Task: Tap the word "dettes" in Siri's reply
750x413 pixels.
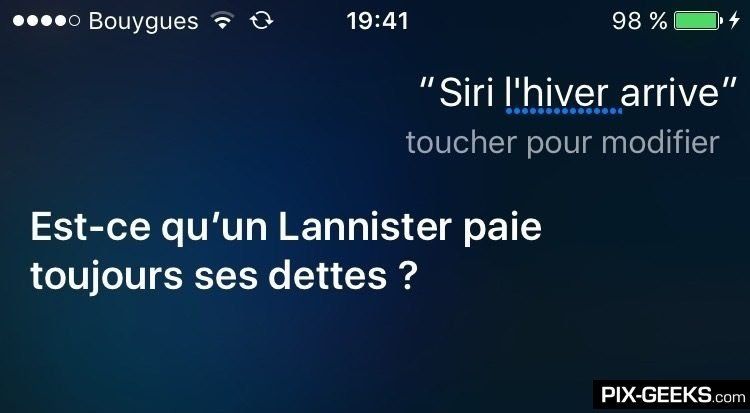Action: (x=328, y=275)
